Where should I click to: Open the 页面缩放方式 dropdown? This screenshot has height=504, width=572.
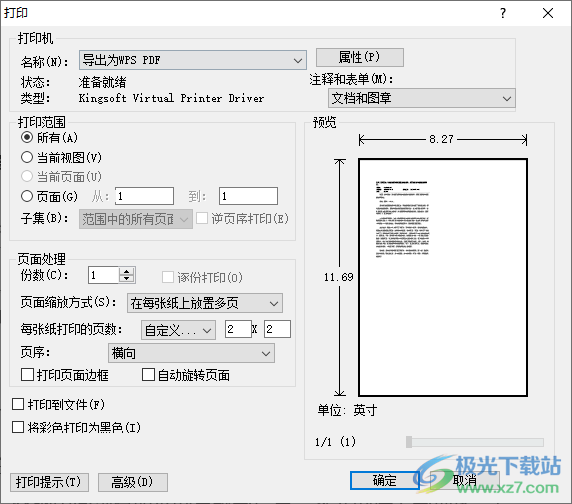coord(205,303)
